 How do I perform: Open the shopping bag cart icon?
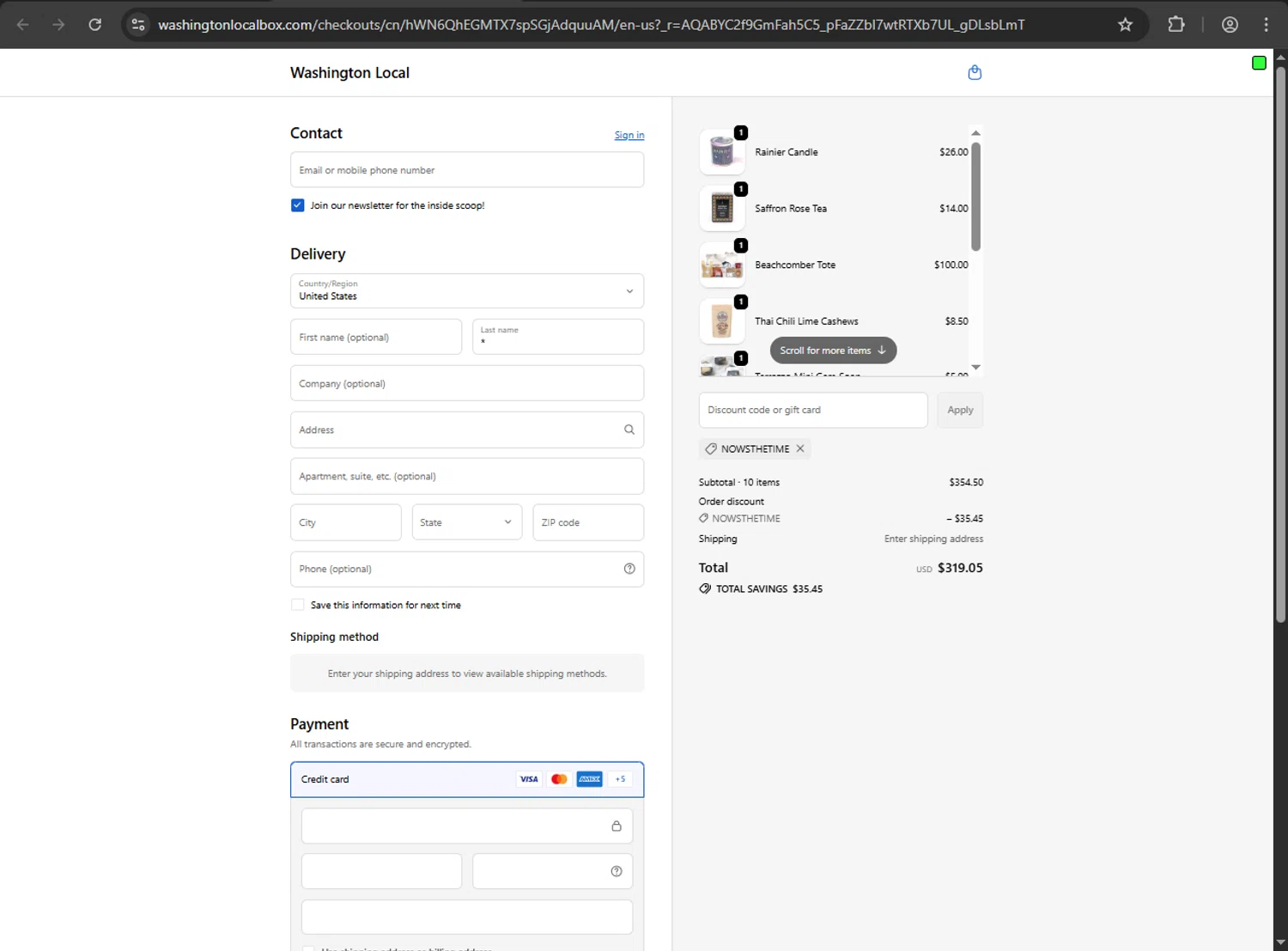click(975, 72)
